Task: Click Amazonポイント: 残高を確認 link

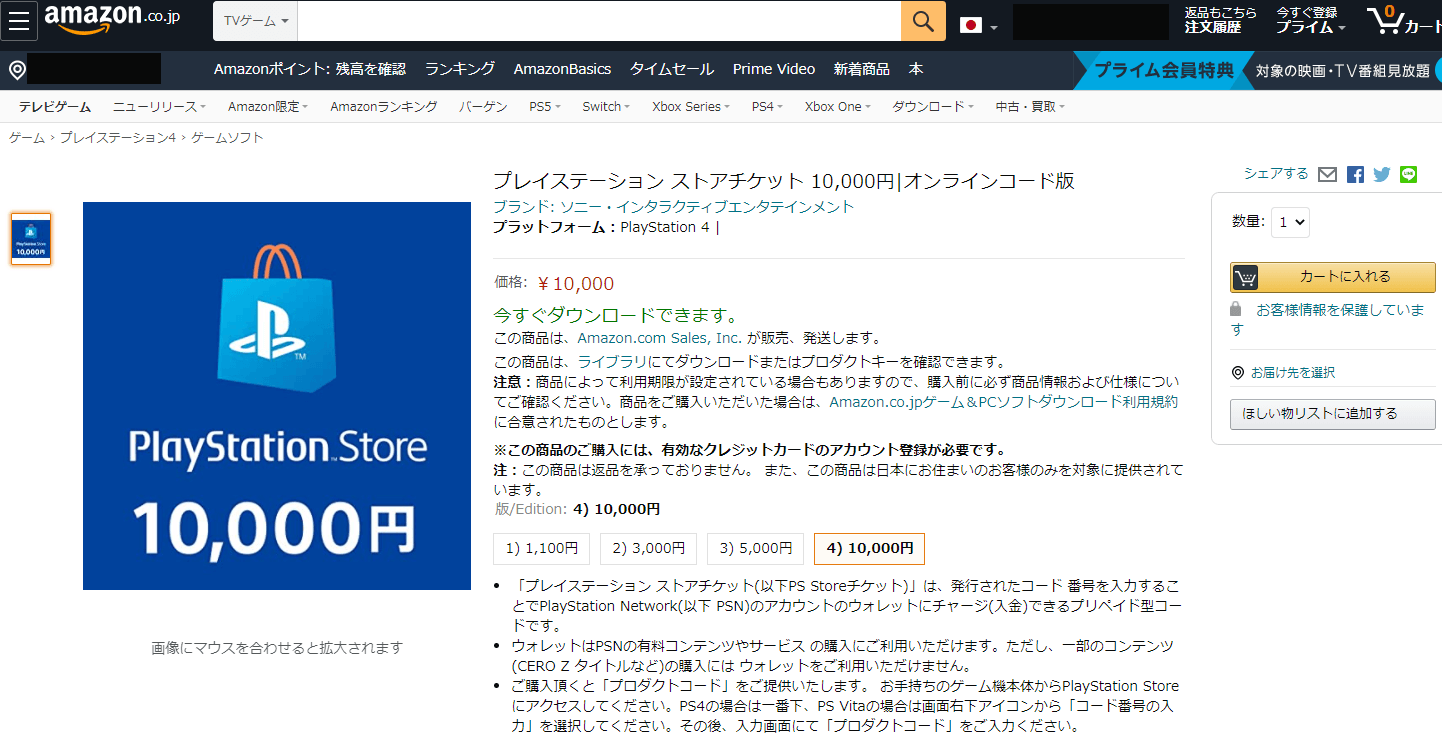Action: 310,69
